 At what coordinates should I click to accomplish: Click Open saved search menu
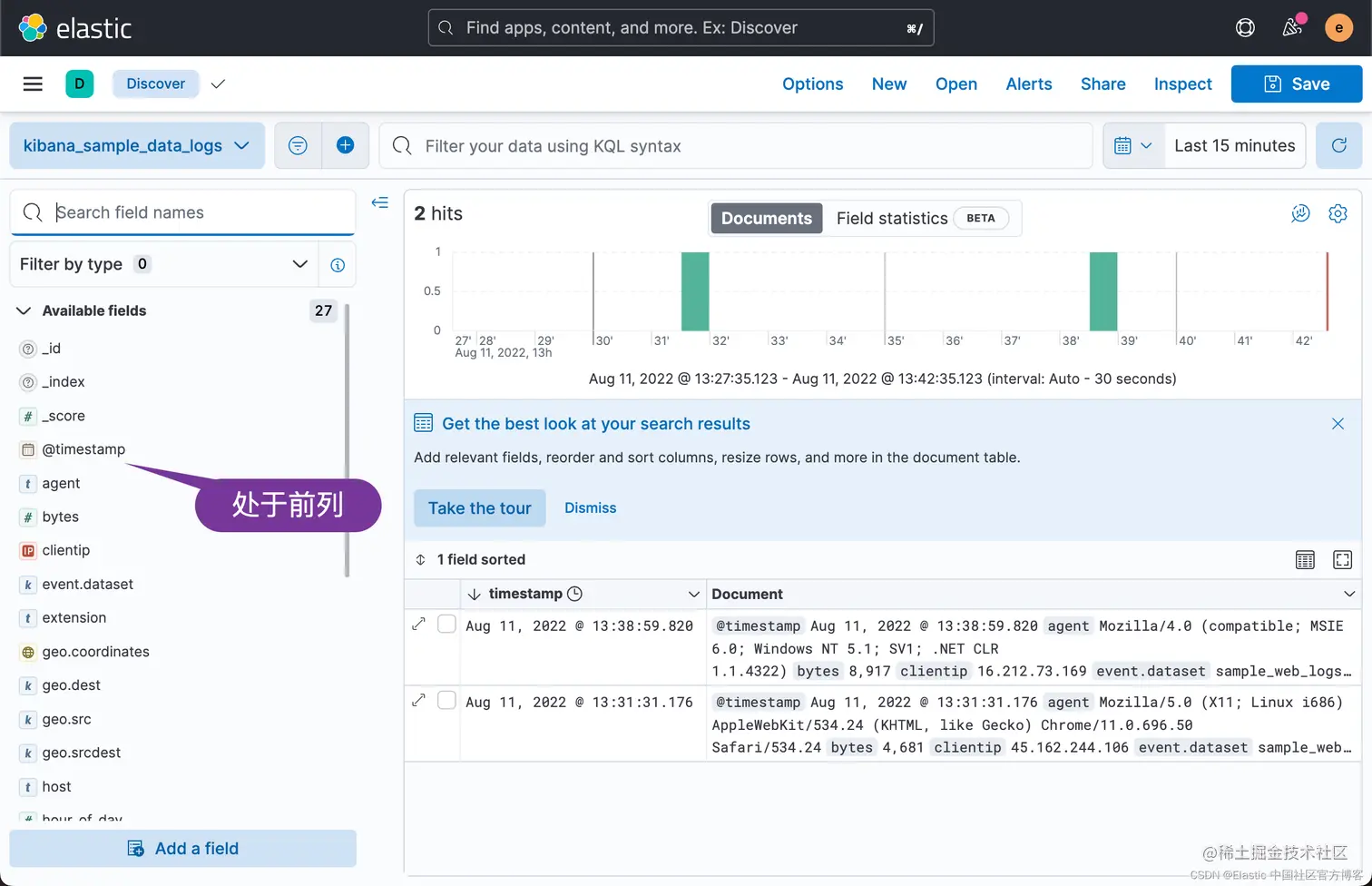tap(956, 84)
